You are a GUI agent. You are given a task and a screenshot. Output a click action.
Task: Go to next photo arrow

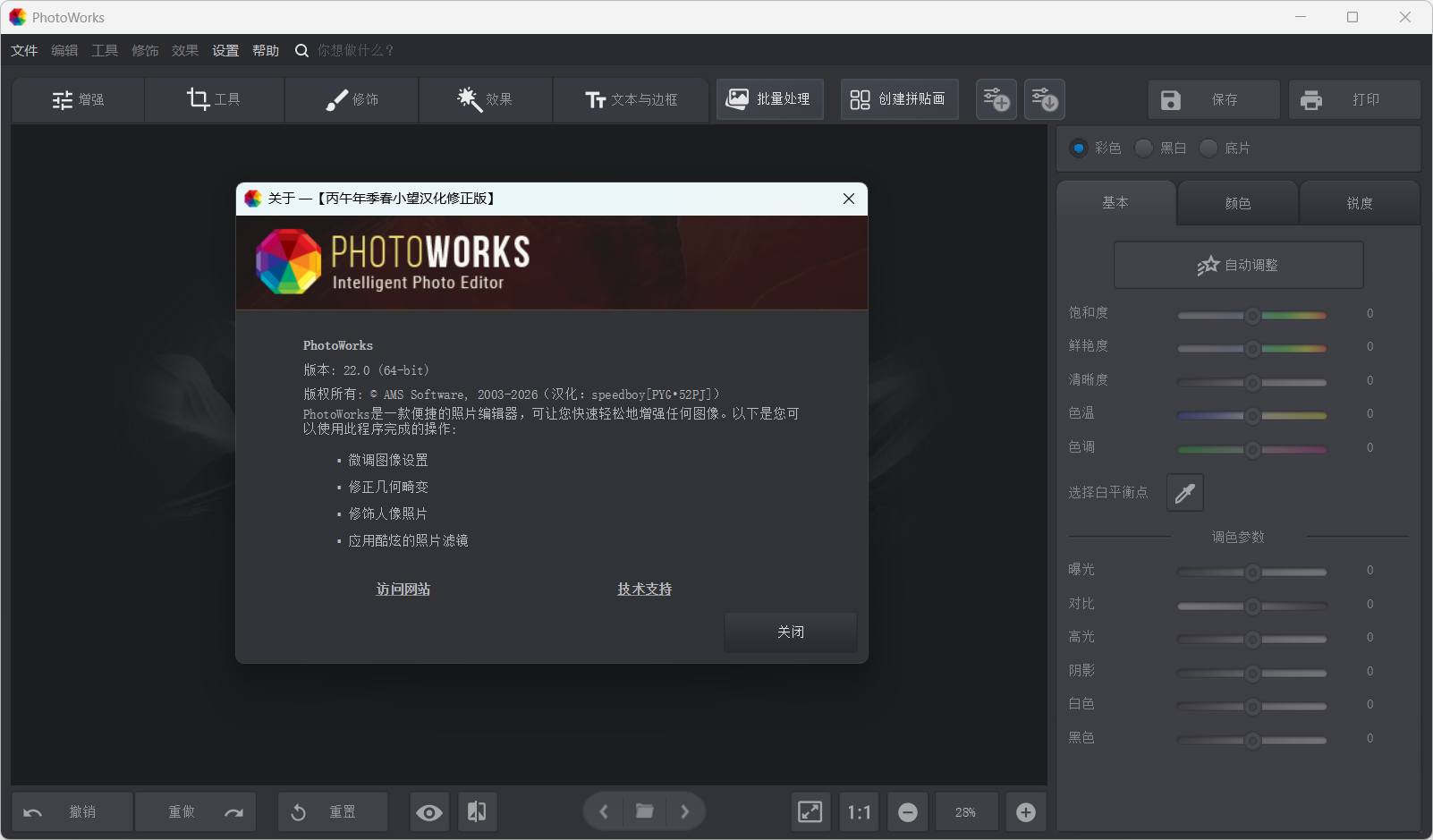[685, 811]
